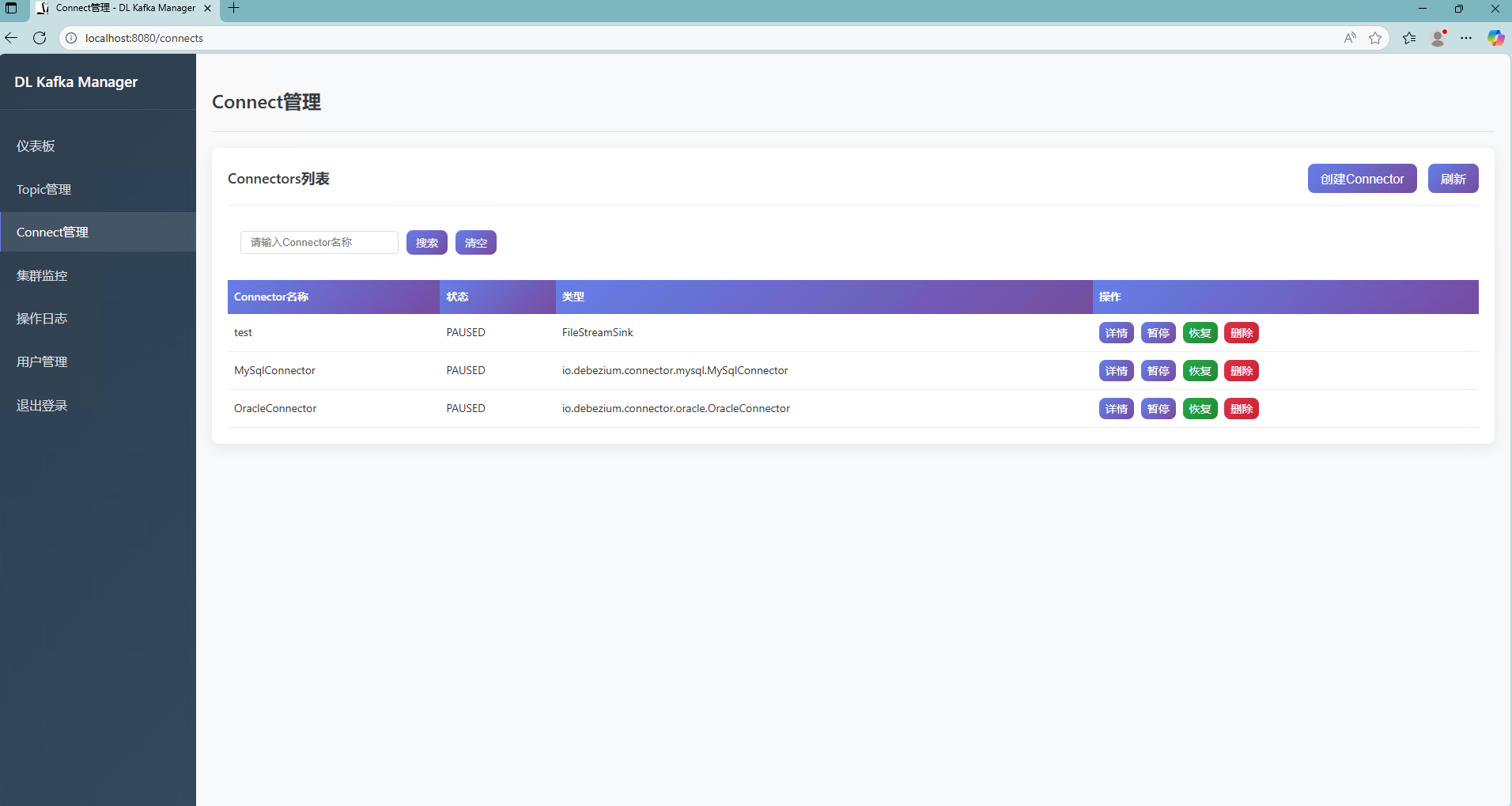Click 恢复 for OracleConnector

point(1200,409)
